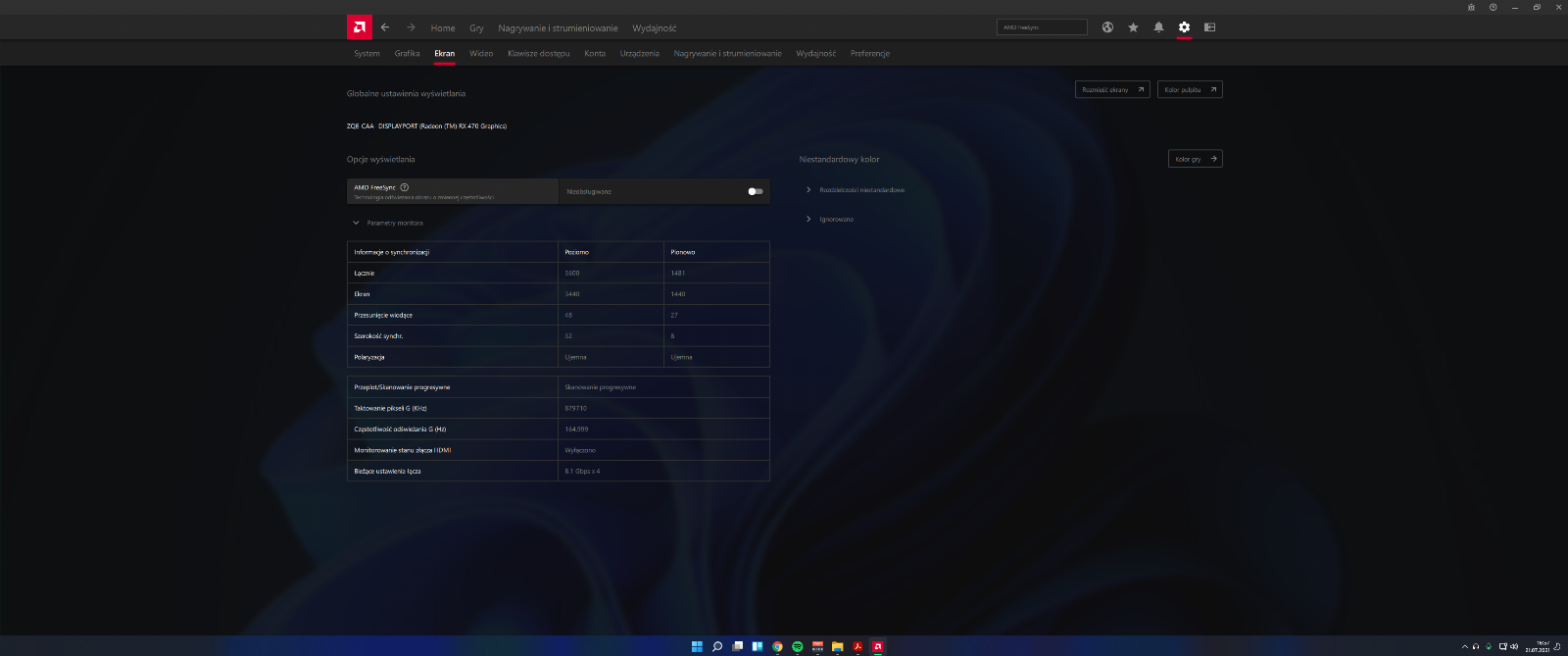Collapse the Parametry monitora section
Image resolution: width=1568 pixels, height=656 pixels.
pyautogui.click(x=356, y=223)
